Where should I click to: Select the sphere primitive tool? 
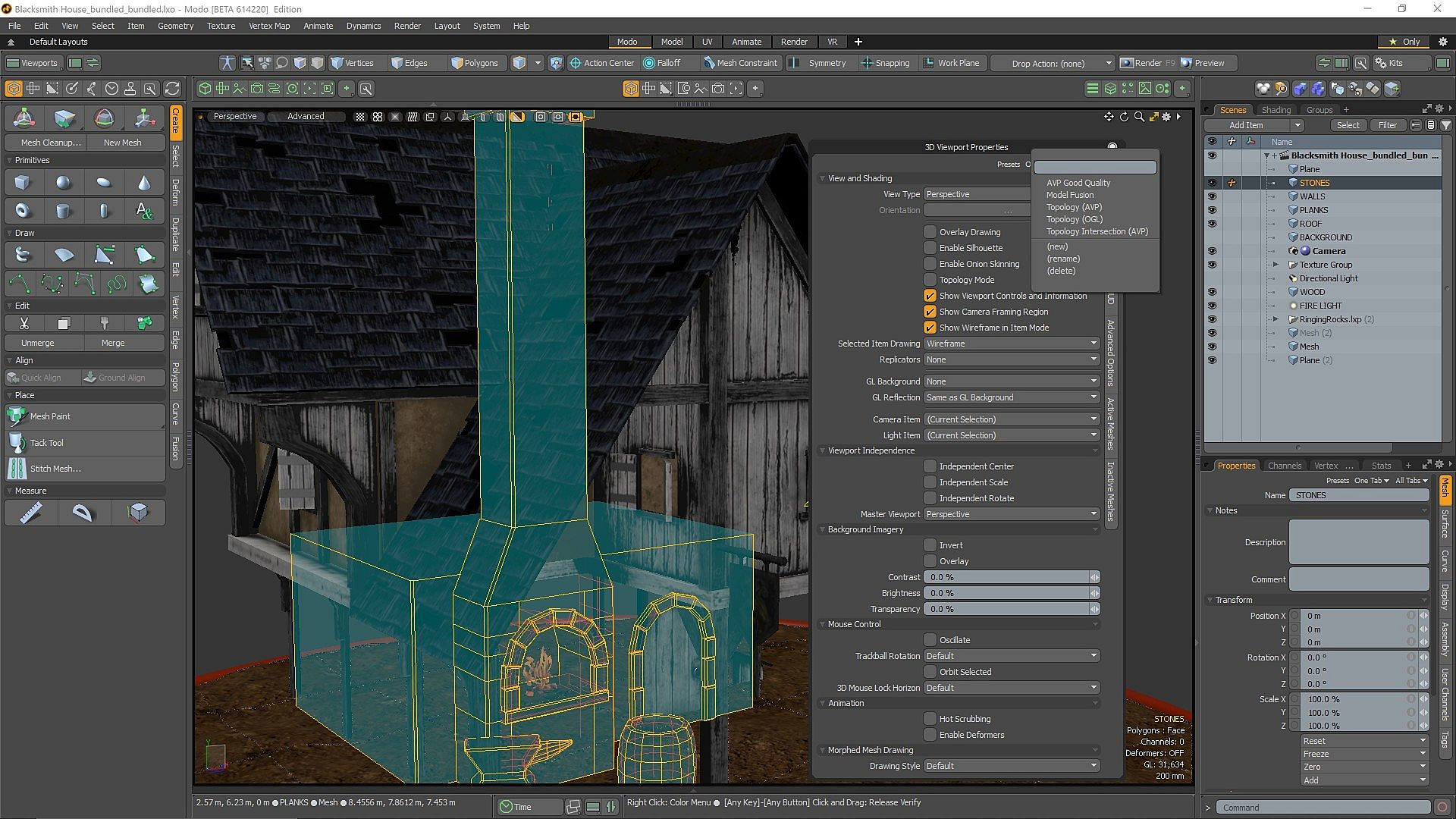point(64,183)
